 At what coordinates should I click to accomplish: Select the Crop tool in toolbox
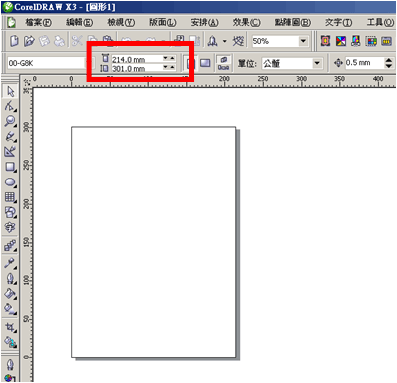coord(10,327)
